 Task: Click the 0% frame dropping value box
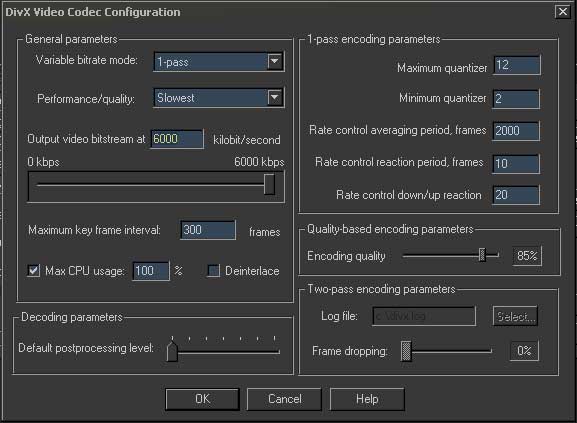tap(524, 351)
